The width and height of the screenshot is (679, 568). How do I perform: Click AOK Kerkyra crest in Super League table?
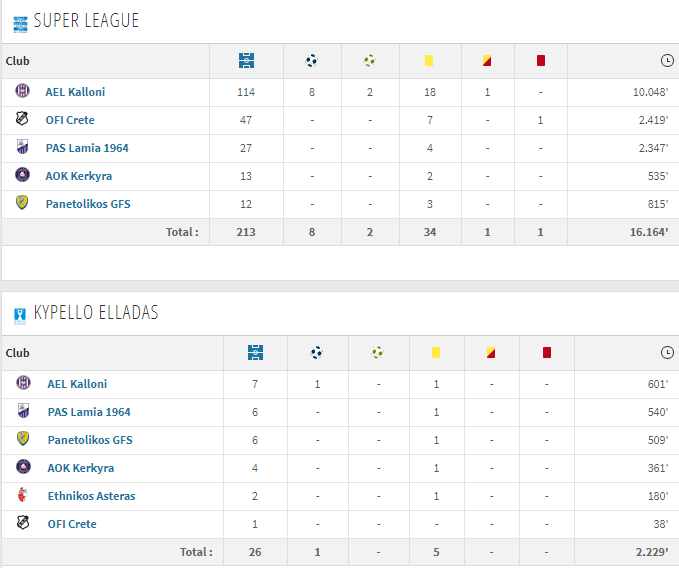point(23,174)
